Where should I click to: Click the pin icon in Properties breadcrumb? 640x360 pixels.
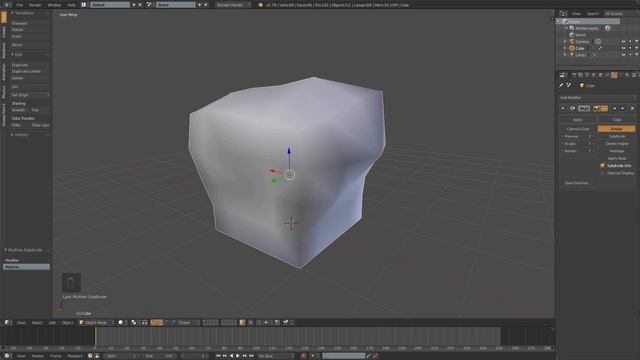pos(561,85)
